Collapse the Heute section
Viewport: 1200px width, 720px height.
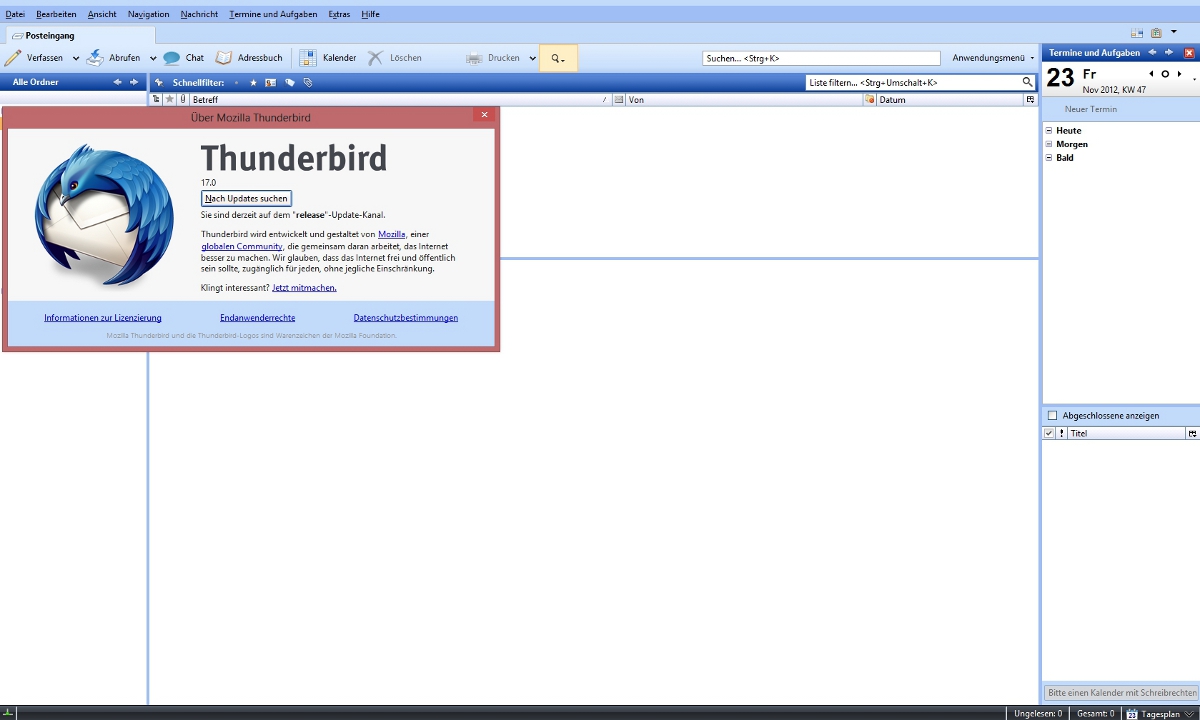1049,131
